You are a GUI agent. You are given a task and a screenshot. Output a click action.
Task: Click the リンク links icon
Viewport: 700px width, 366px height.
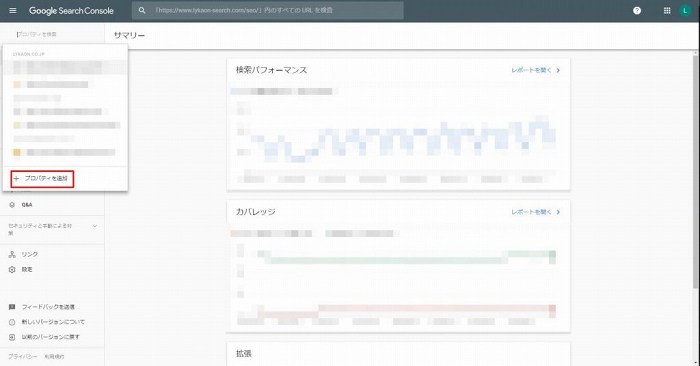(12, 254)
